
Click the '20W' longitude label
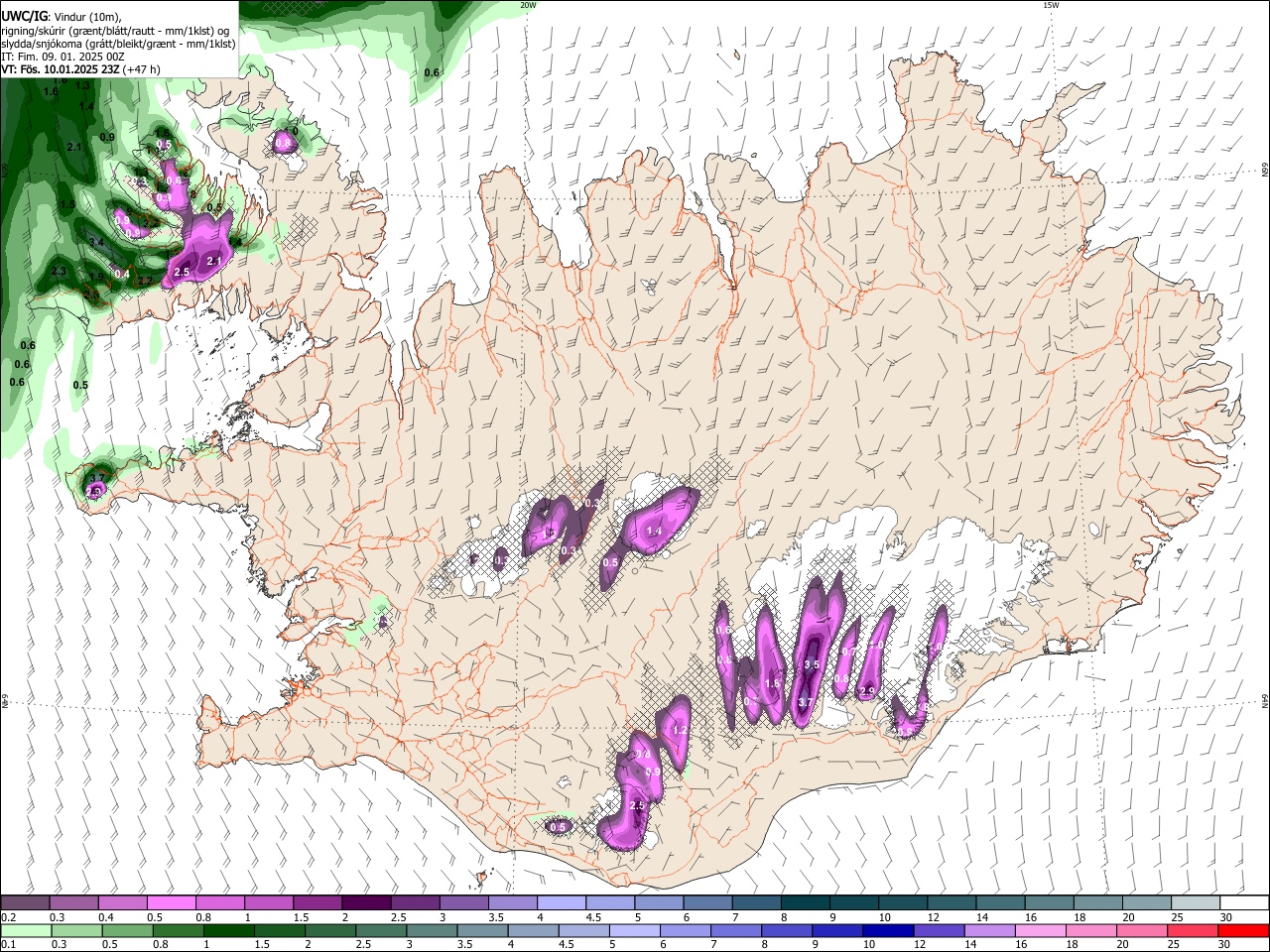[528, 5]
